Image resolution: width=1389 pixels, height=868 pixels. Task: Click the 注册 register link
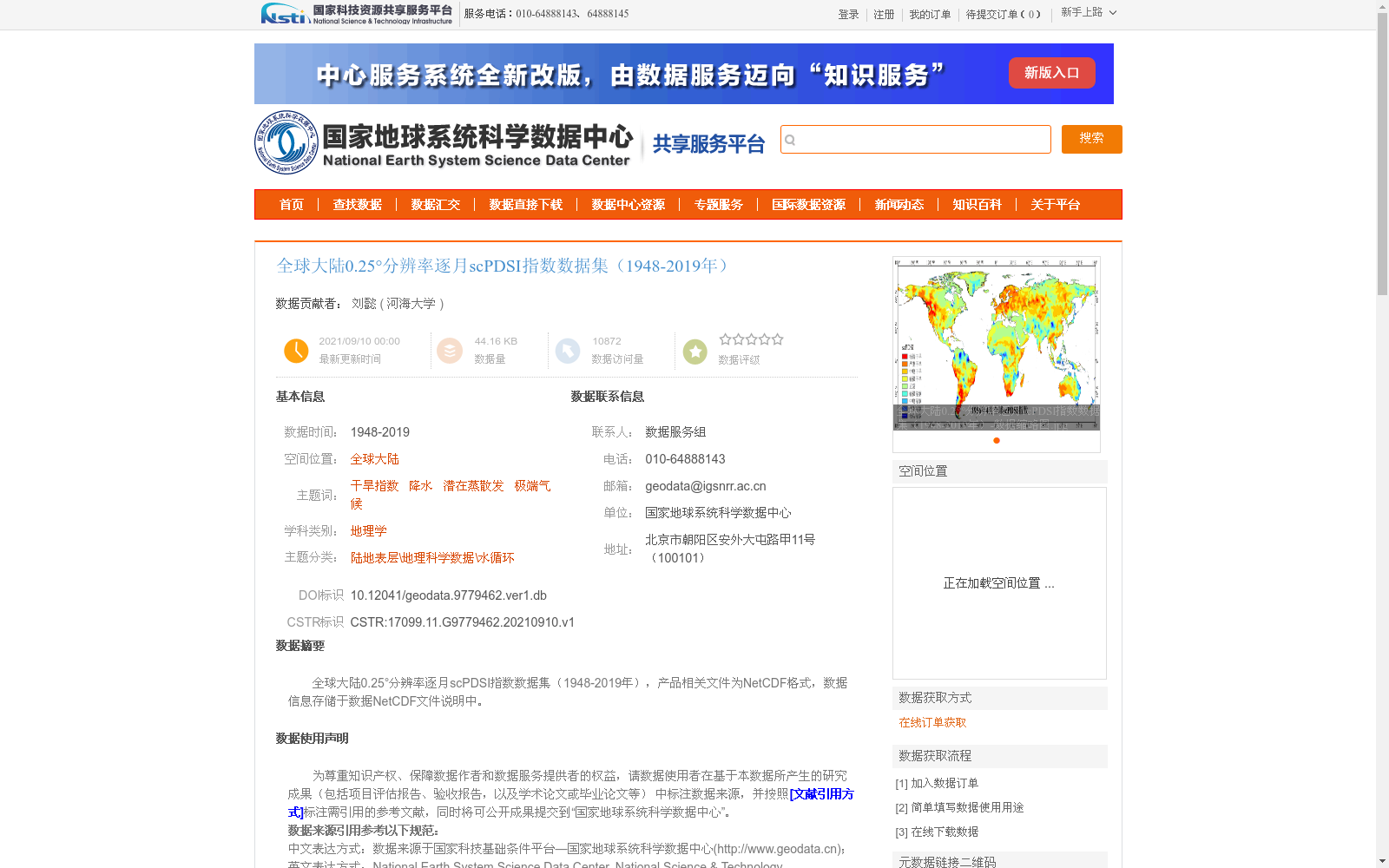click(884, 15)
